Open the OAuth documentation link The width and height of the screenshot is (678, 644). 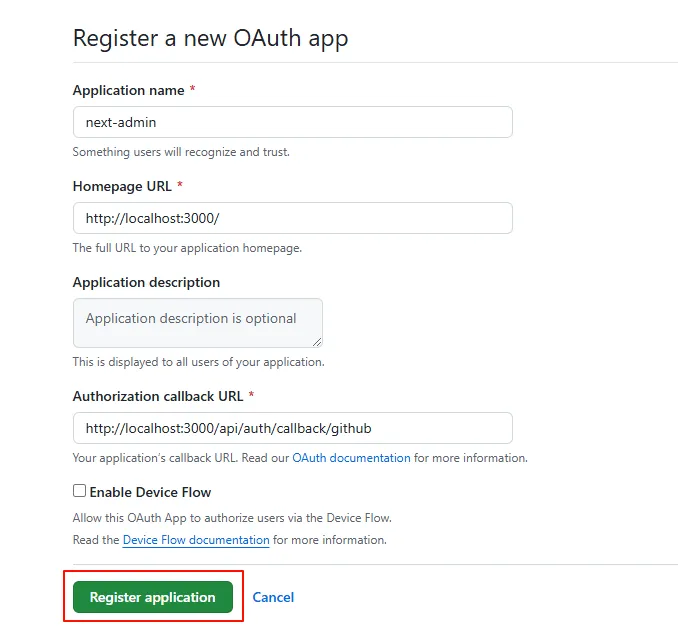point(351,458)
